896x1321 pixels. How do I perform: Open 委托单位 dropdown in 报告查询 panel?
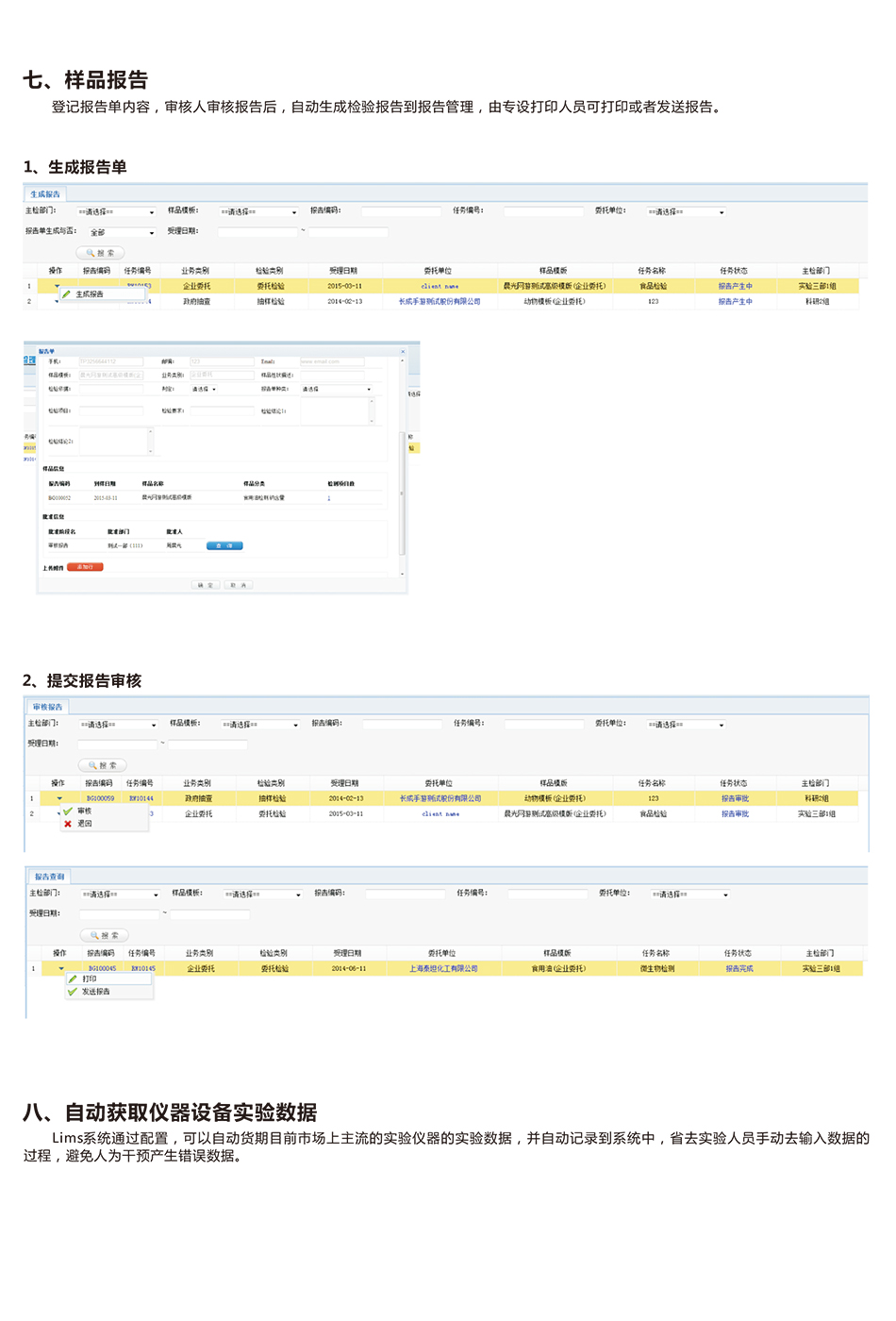(690, 895)
